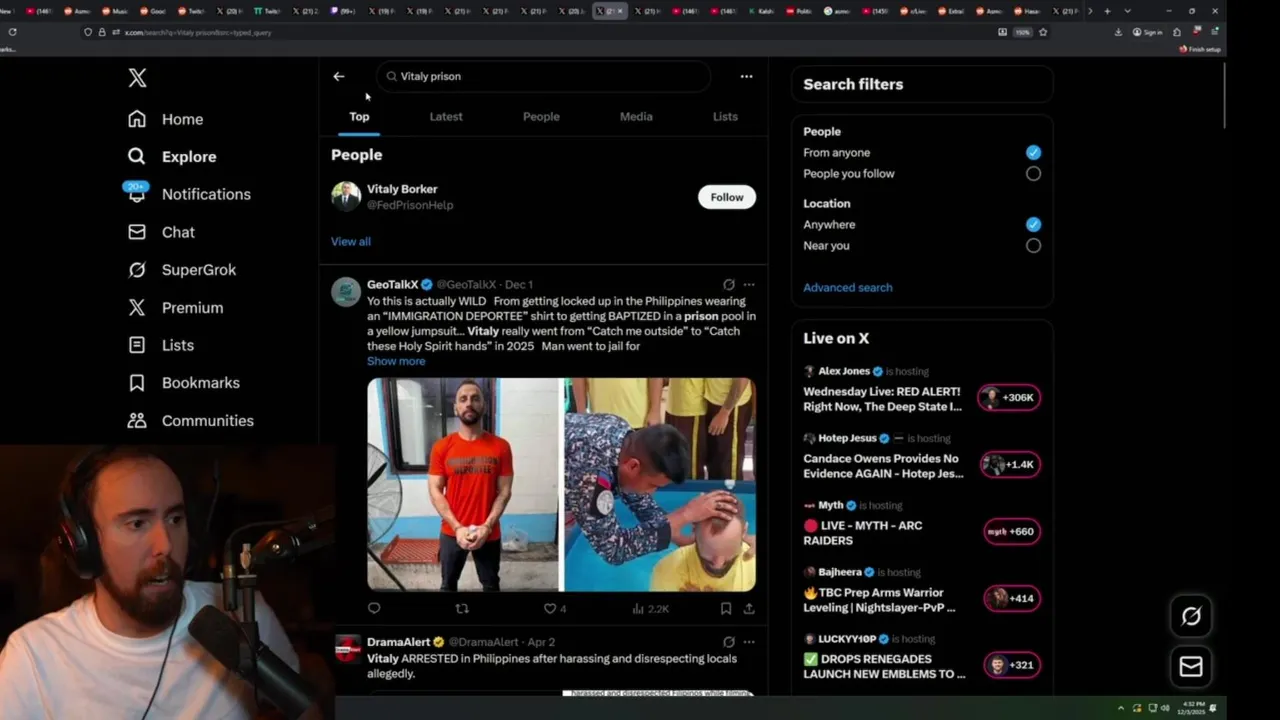The image size is (1280, 720).
Task: Open more options on DramaAlert post
Action: (x=749, y=642)
